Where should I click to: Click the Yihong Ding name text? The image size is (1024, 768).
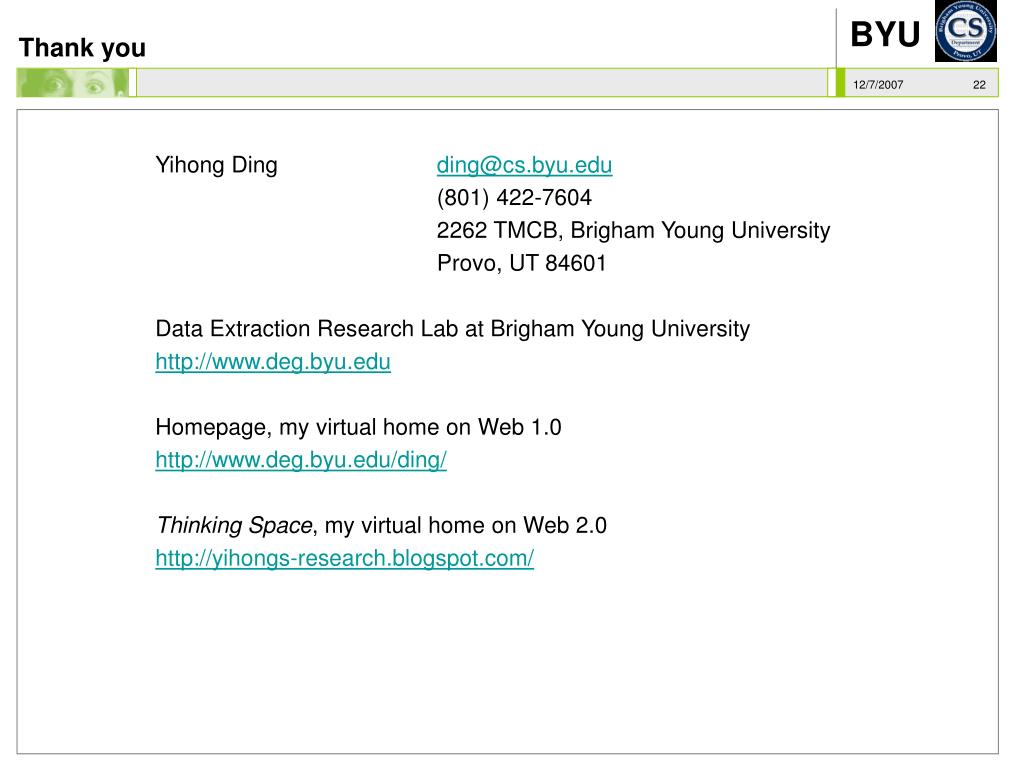(216, 165)
